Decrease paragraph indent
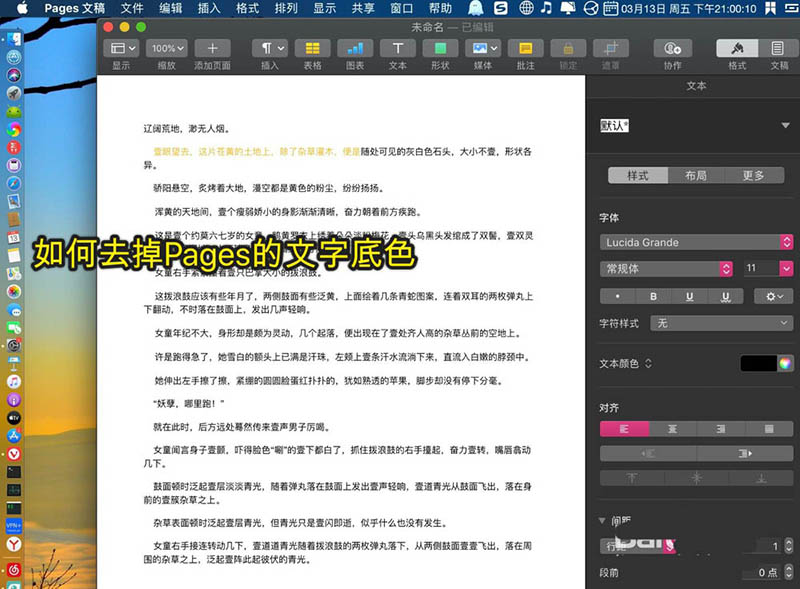 [648, 453]
